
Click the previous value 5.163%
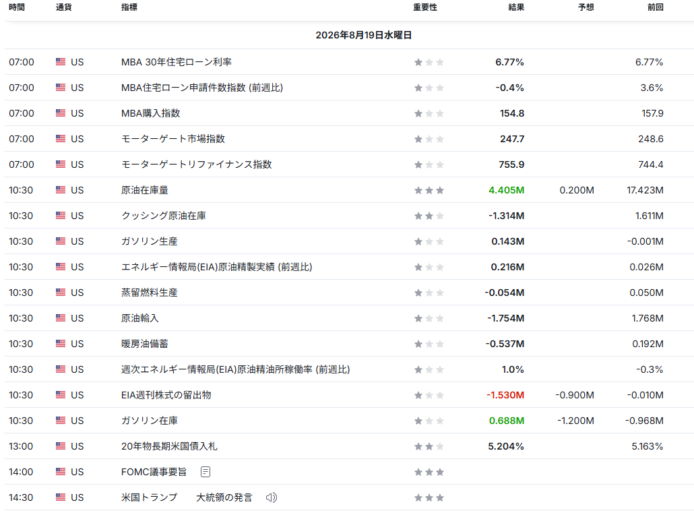point(647,446)
